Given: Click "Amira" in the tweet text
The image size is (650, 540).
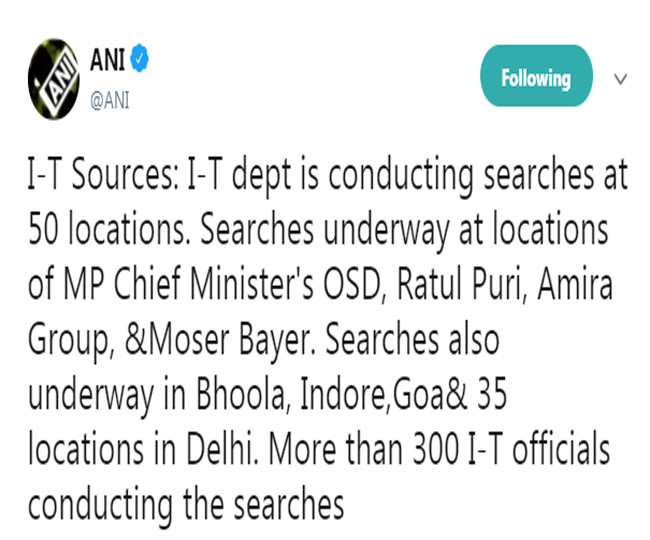Looking at the screenshot, I should (x=575, y=284).
